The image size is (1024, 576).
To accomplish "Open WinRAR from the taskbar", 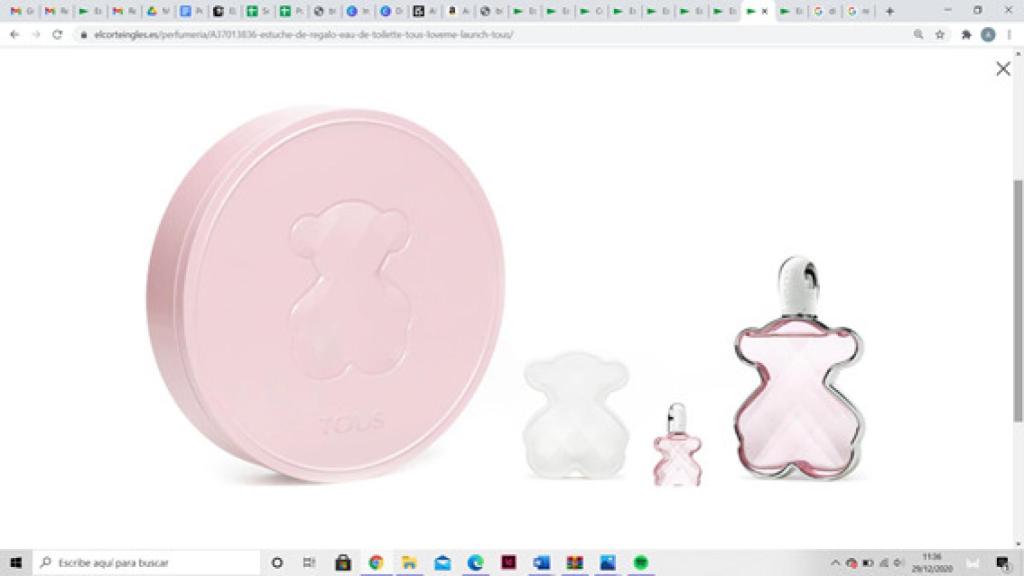I will pos(575,562).
